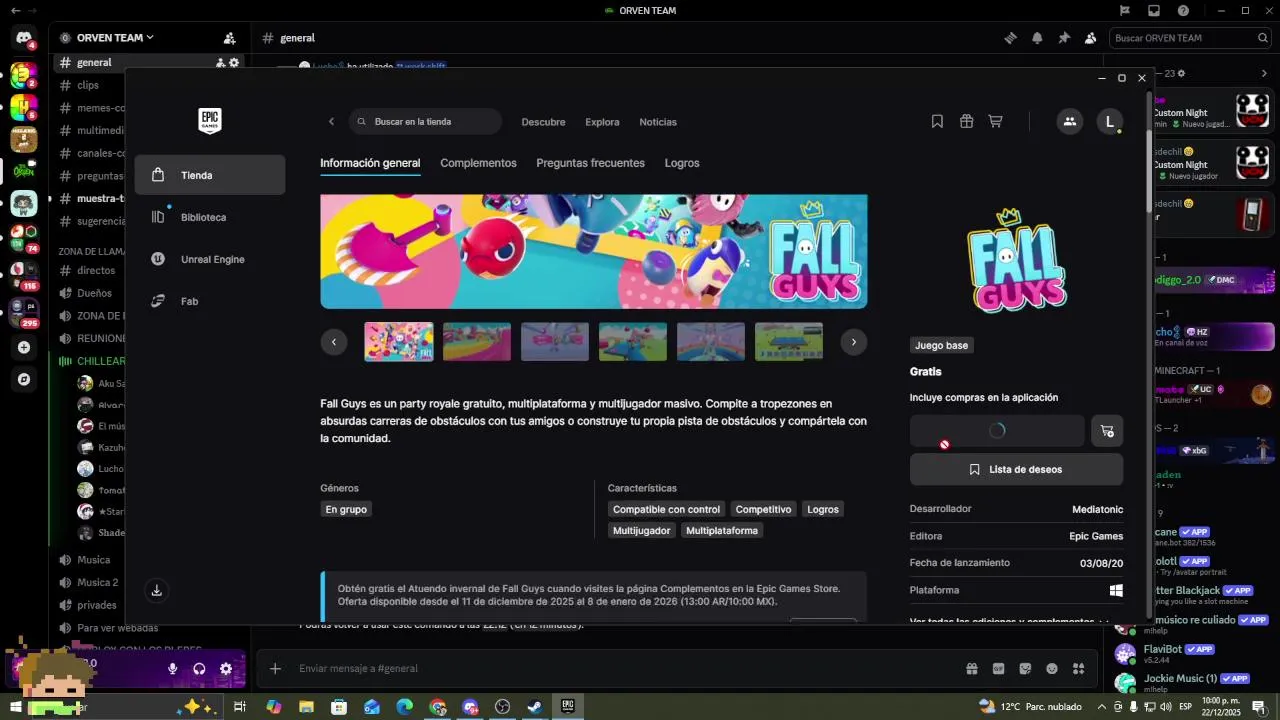Click the Epic Games logo
The image size is (1280, 720).
(x=210, y=121)
